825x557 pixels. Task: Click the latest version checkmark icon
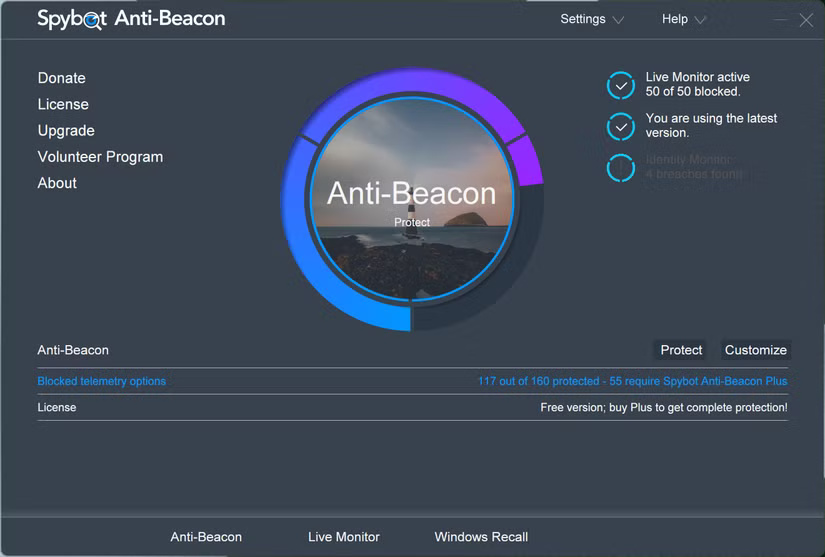621,127
